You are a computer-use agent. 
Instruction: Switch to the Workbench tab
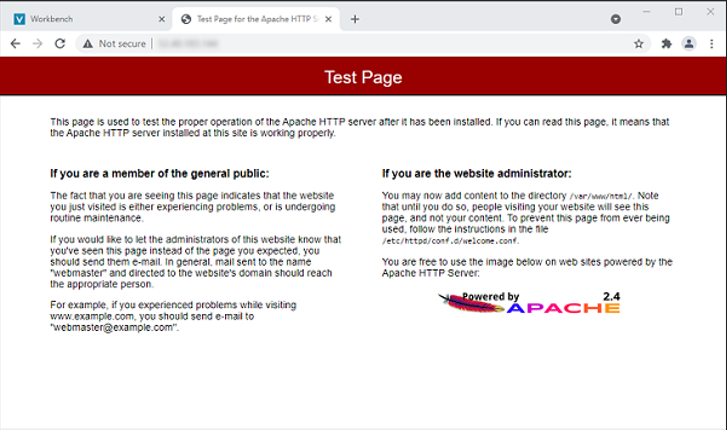click(x=87, y=19)
